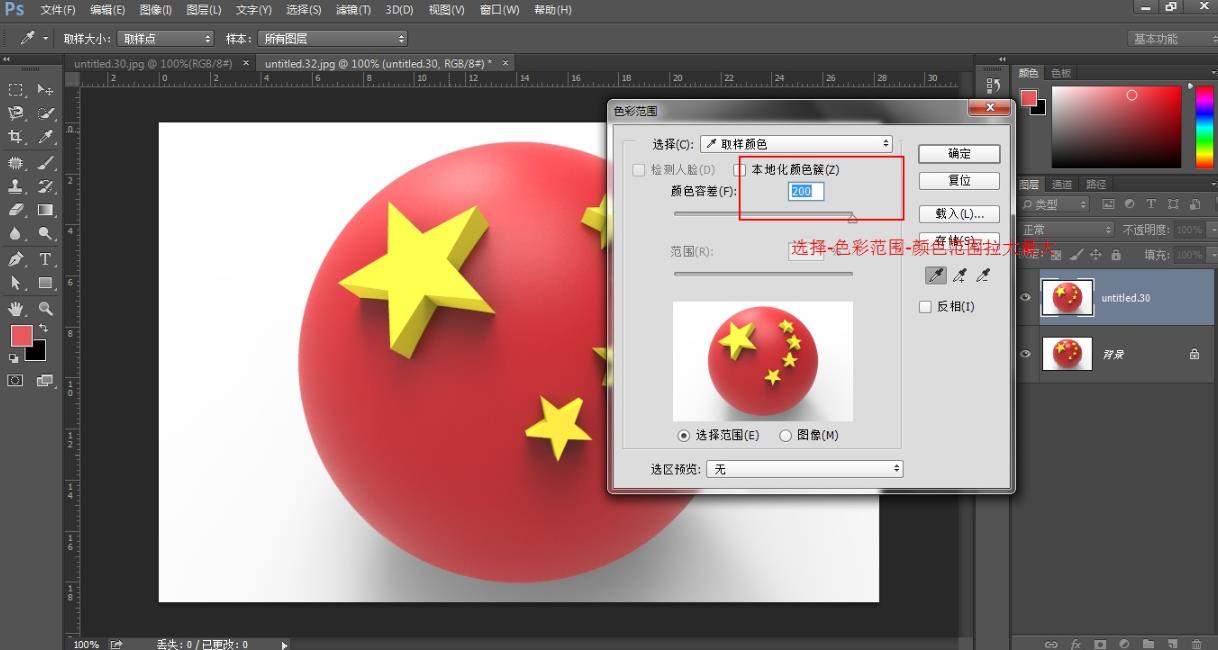The image size is (1218, 650).
Task: Open the 选择 sampled colors dropdown
Action: point(795,143)
